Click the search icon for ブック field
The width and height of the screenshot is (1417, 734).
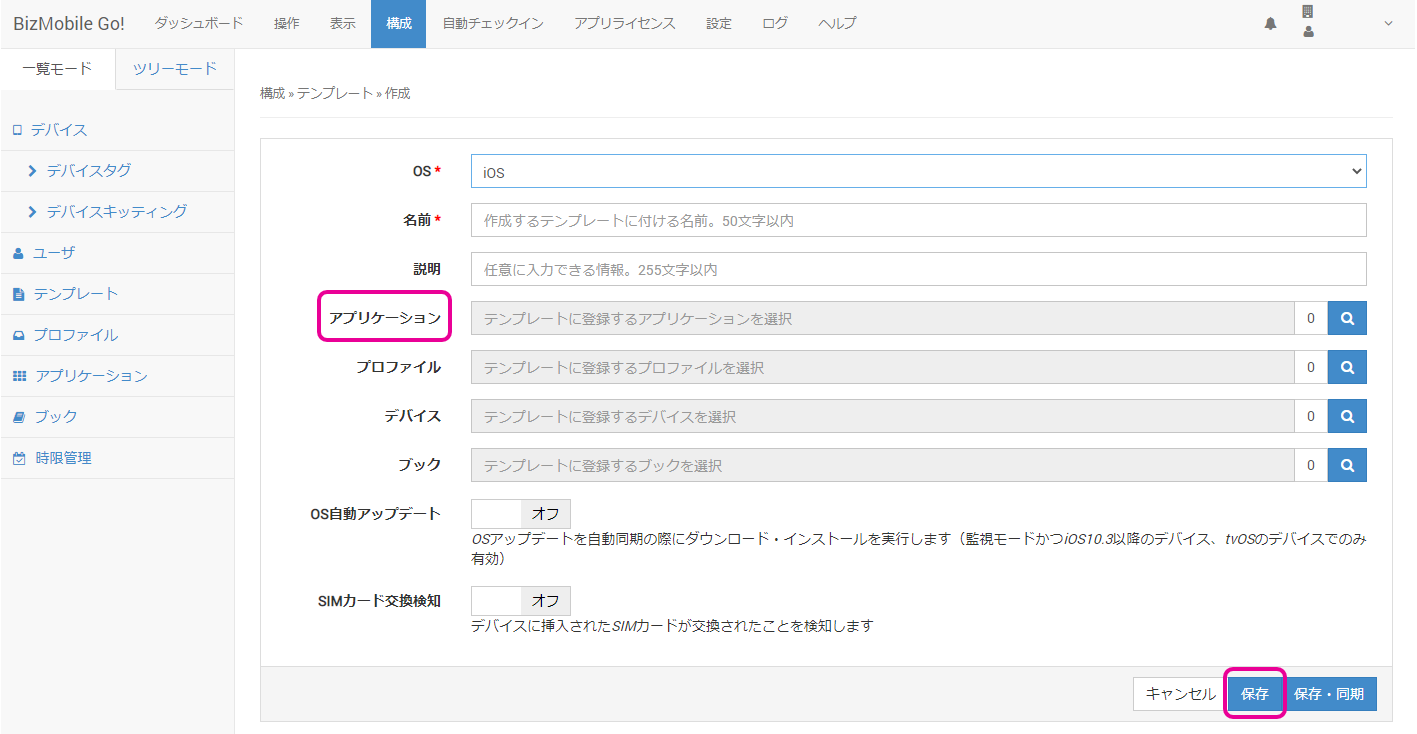click(1347, 465)
